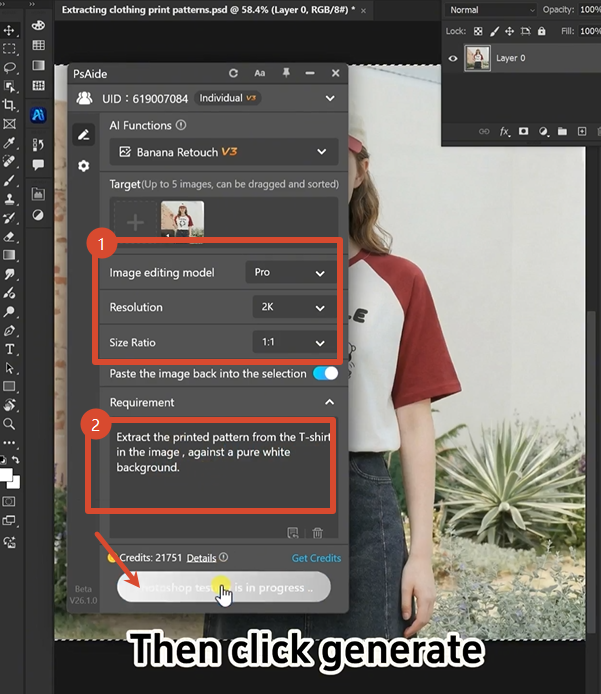Click the generate progress button

click(x=223, y=587)
